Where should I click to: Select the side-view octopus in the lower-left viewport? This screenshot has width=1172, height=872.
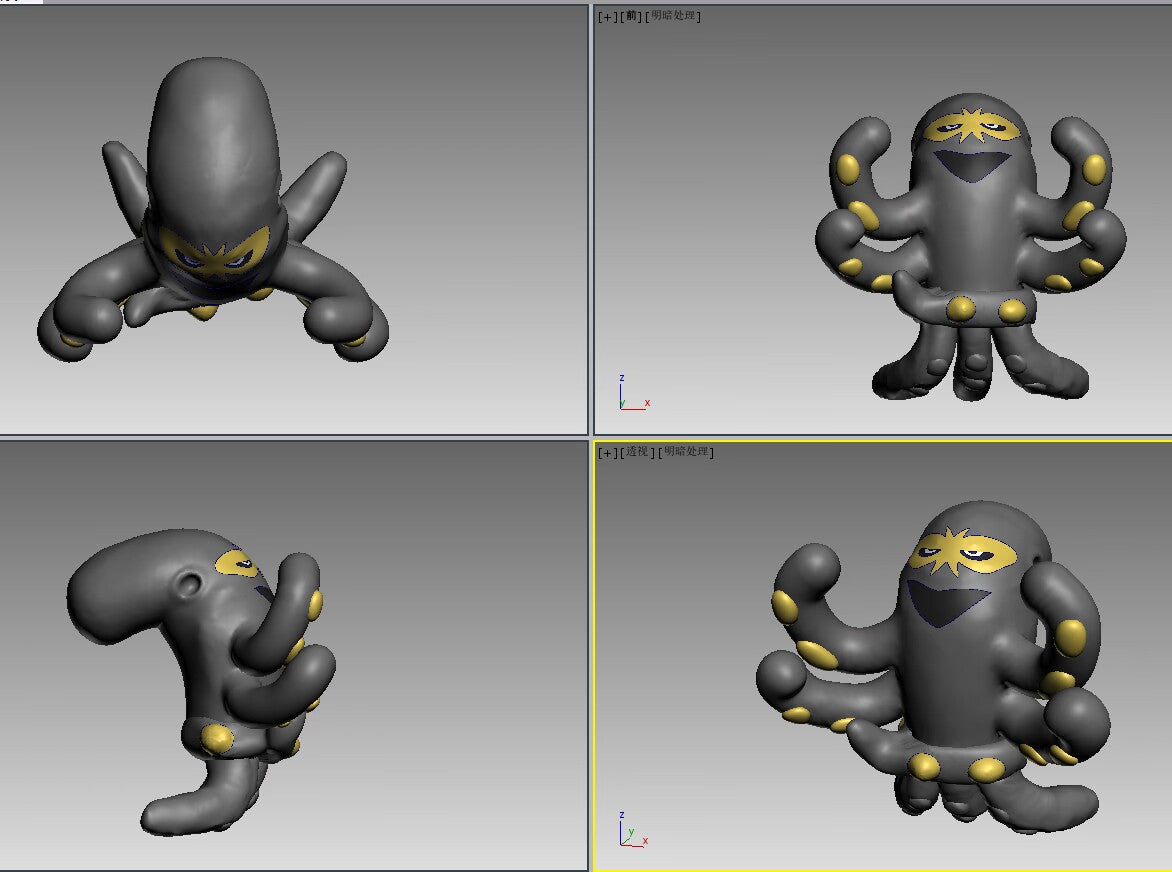tap(202, 680)
